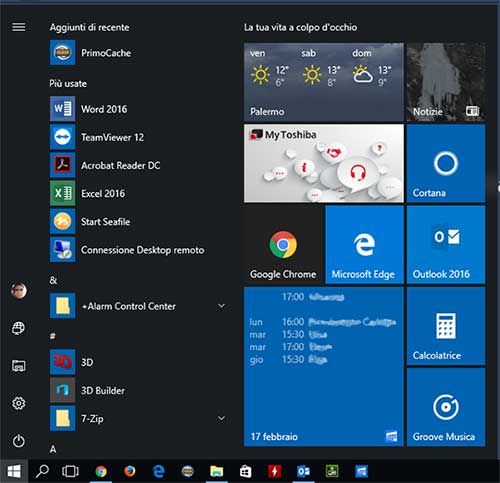Launch the Cortana tile
Image resolution: width=500 pixels, height=483 pixels.
click(x=446, y=163)
